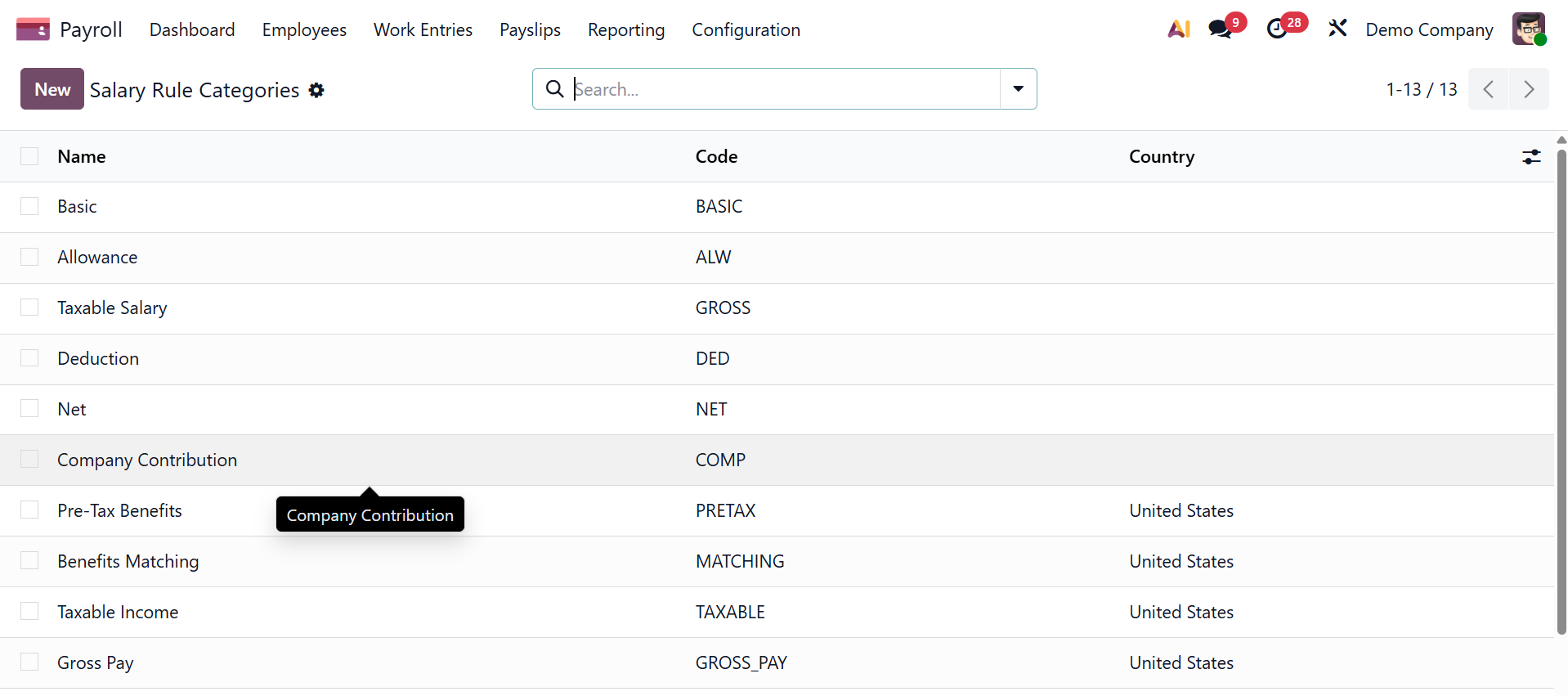Open the Demo Company switcher
The height and width of the screenshot is (696, 1568).
(x=1429, y=30)
